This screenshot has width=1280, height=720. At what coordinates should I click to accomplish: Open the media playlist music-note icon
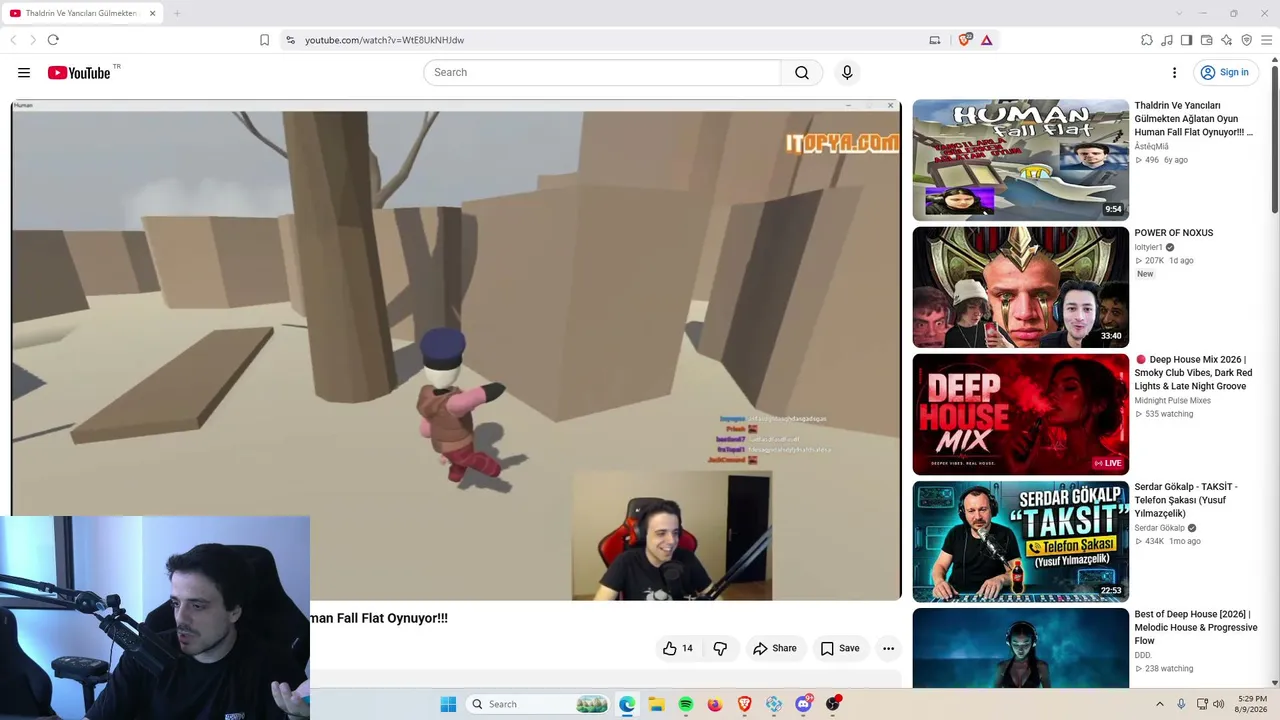[1167, 40]
